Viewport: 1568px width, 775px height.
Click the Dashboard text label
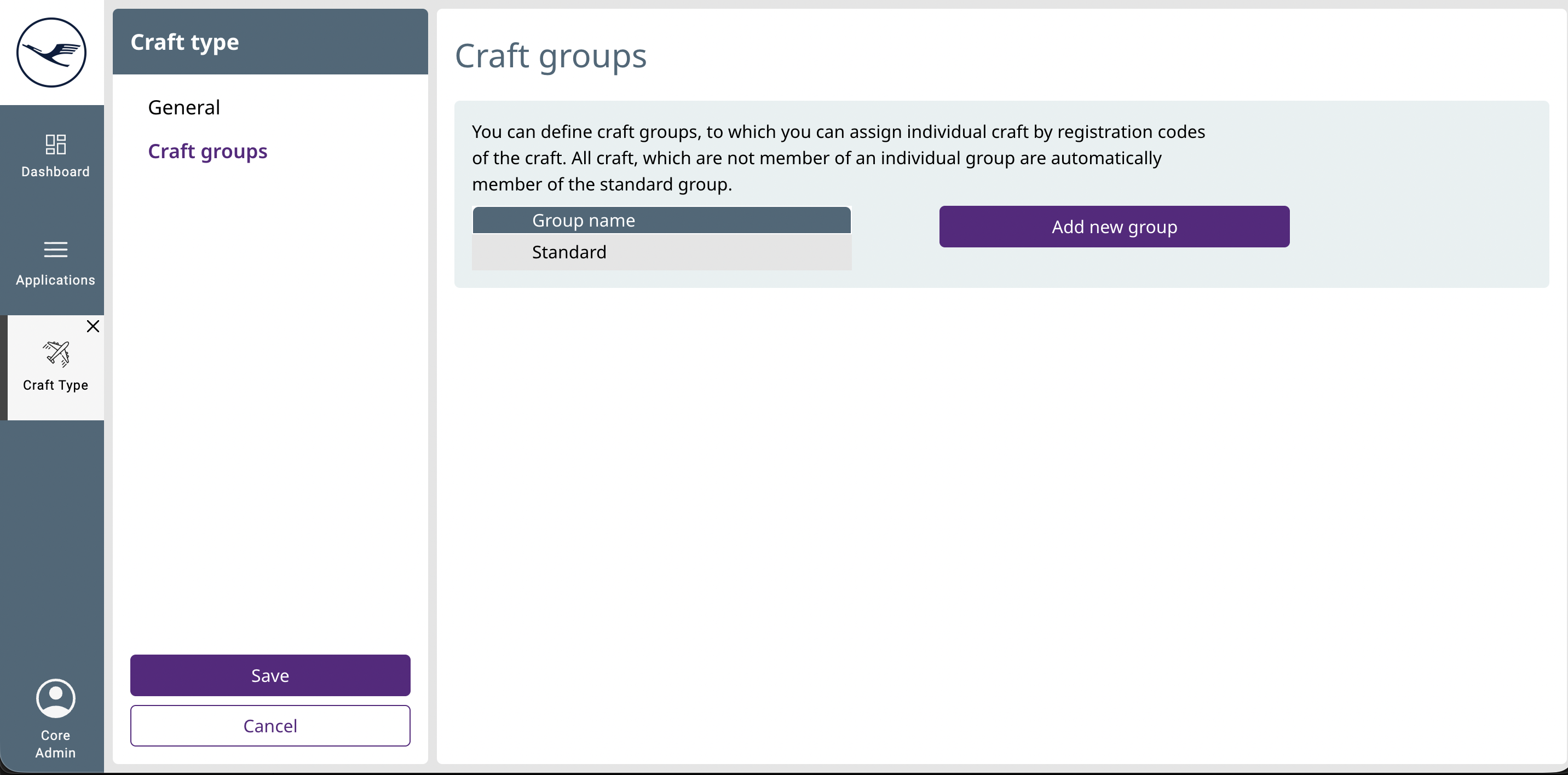click(55, 171)
